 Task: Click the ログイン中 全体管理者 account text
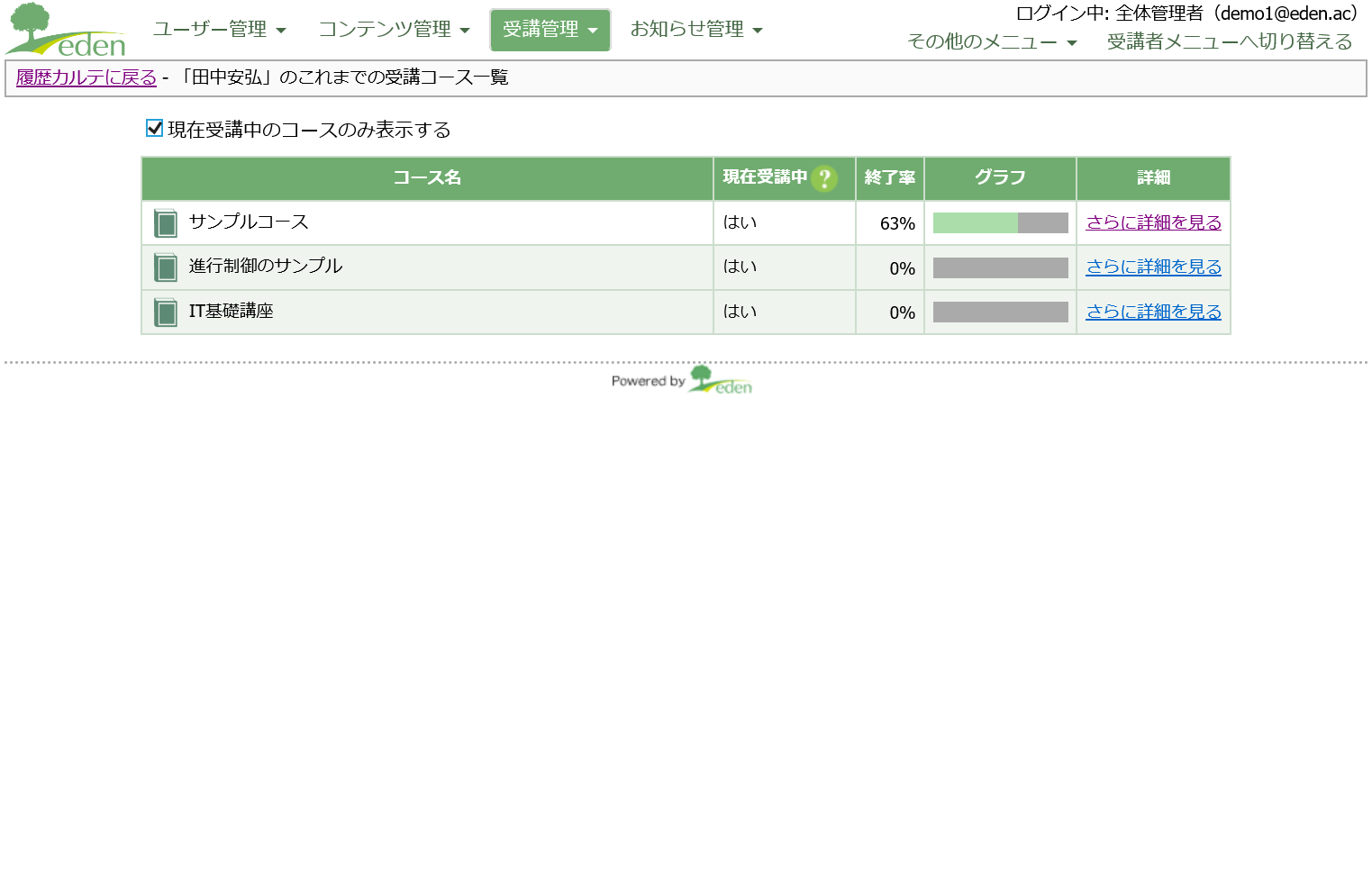click(x=1186, y=14)
